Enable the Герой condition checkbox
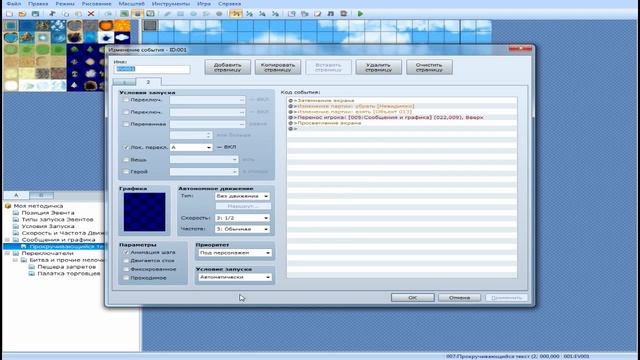The image size is (640, 360). click(x=126, y=171)
